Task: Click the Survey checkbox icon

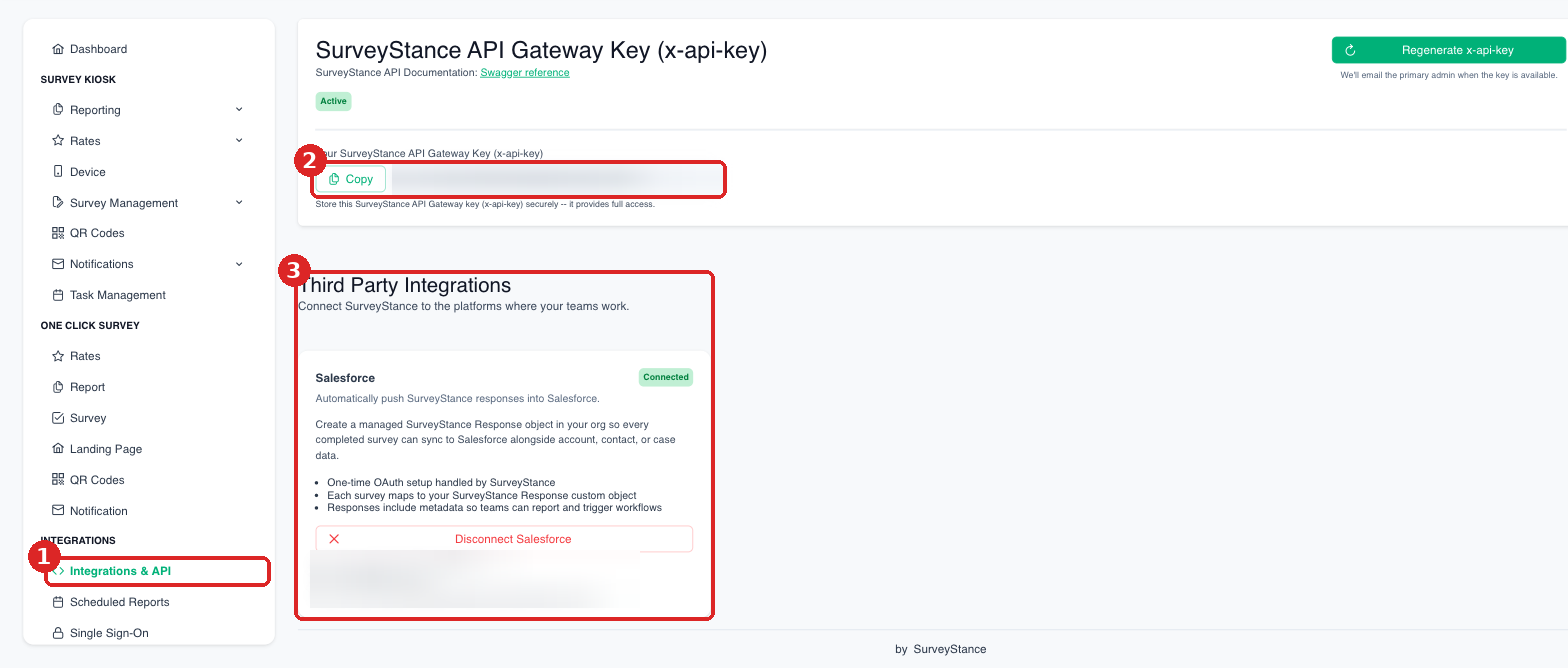Action: [x=58, y=418]
